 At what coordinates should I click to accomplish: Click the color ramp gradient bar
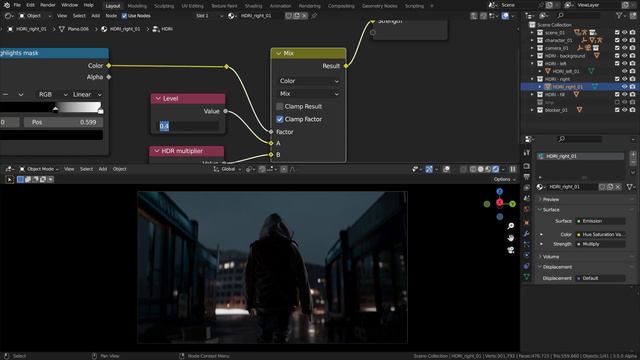[x=51, y=107]
